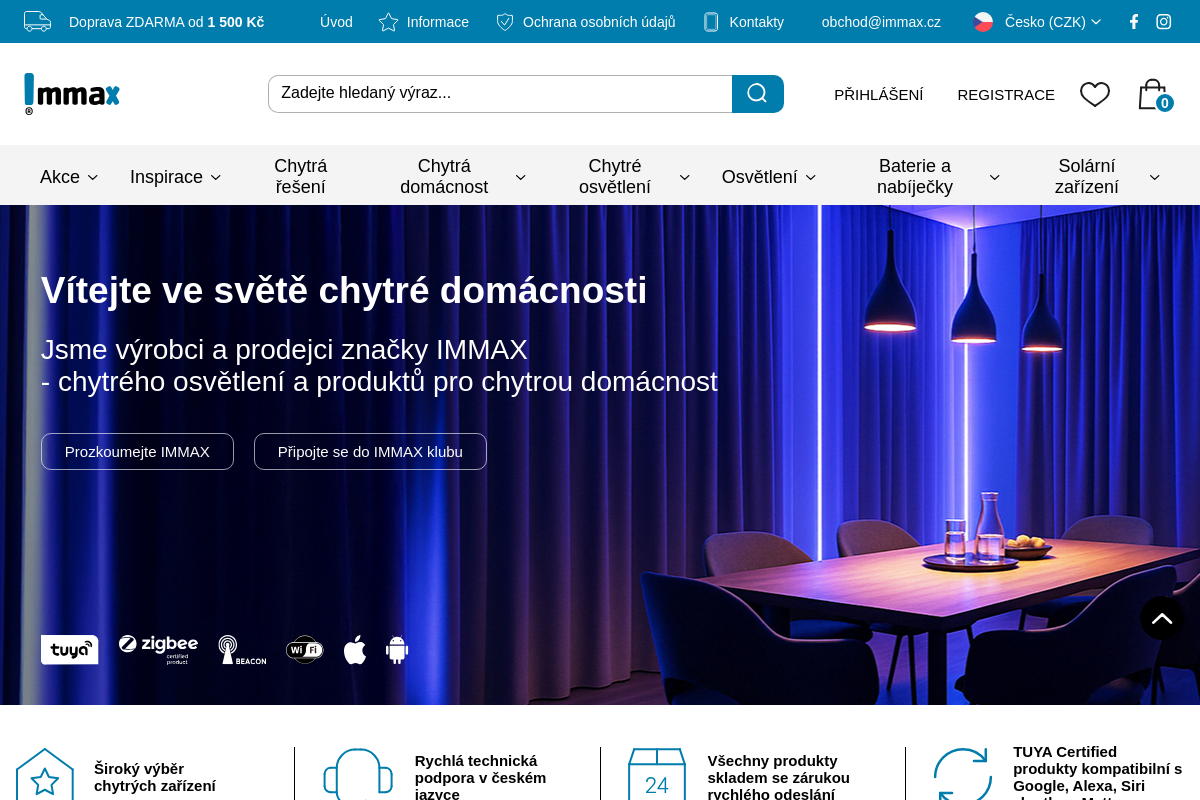
Task: Click the obchod@immax.cz email link
Action: [881, 22]
